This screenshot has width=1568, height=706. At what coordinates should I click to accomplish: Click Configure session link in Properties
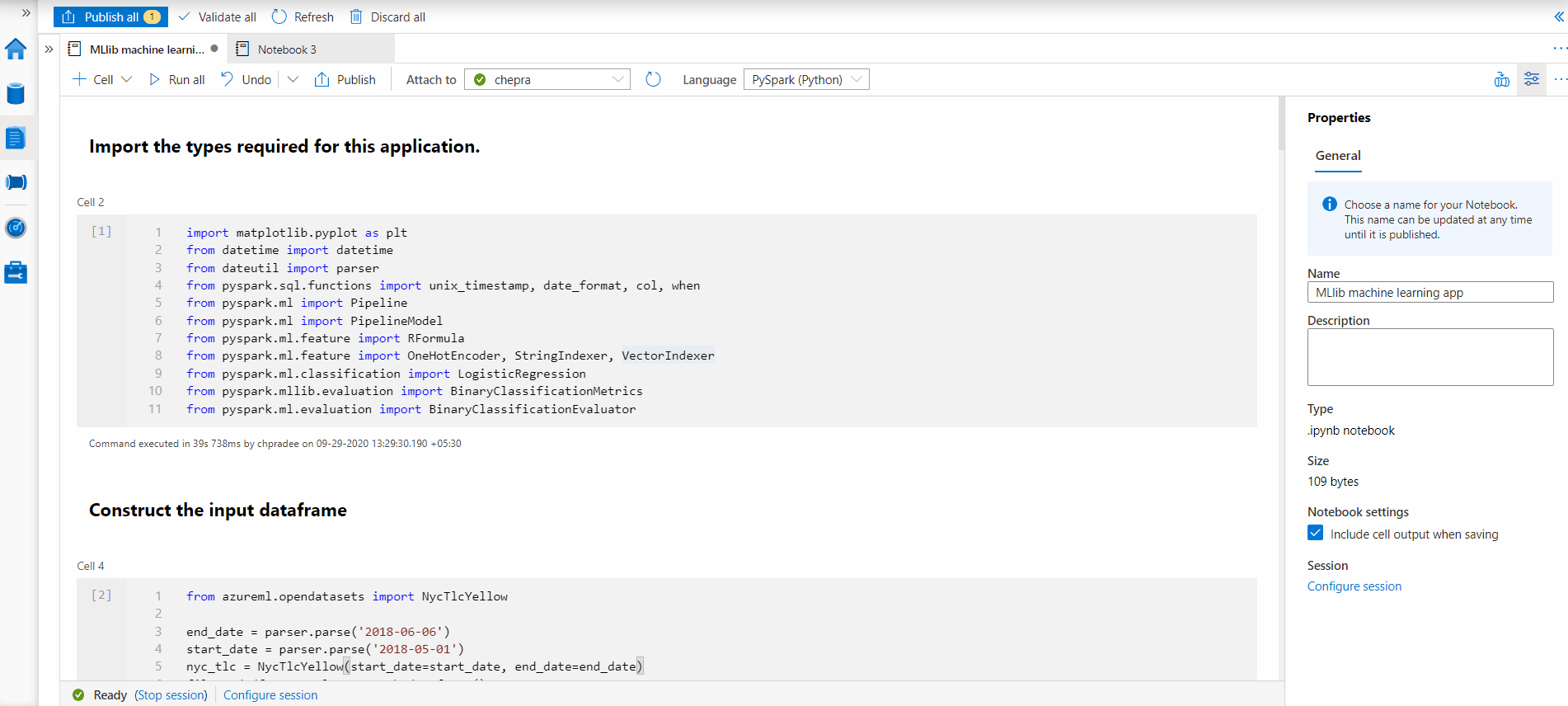1354,586
